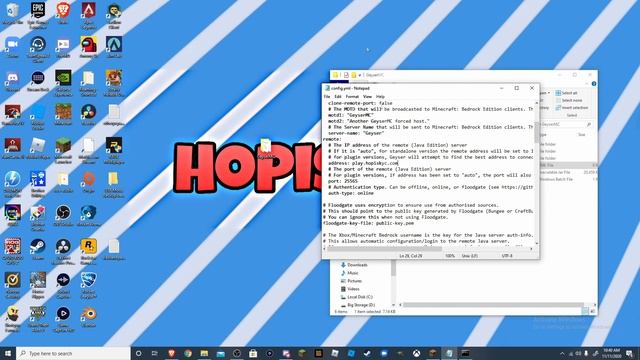This screenshot has height=360, width=640.
Task: Open Notepad Format menu
Action: [352, 97]
